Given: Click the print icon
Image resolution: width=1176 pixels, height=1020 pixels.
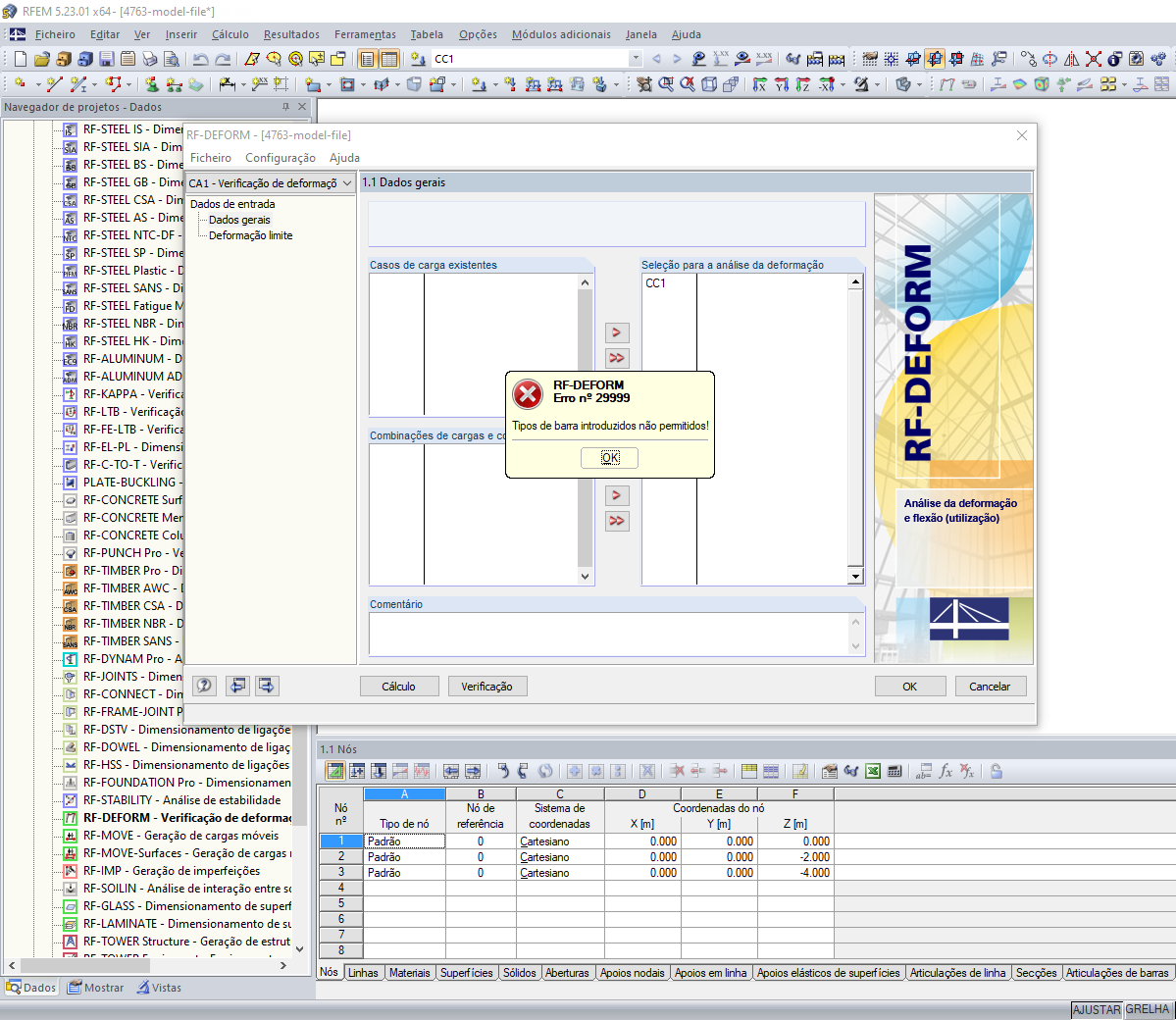Looking at the screenshot, I should tap(150, 59).
